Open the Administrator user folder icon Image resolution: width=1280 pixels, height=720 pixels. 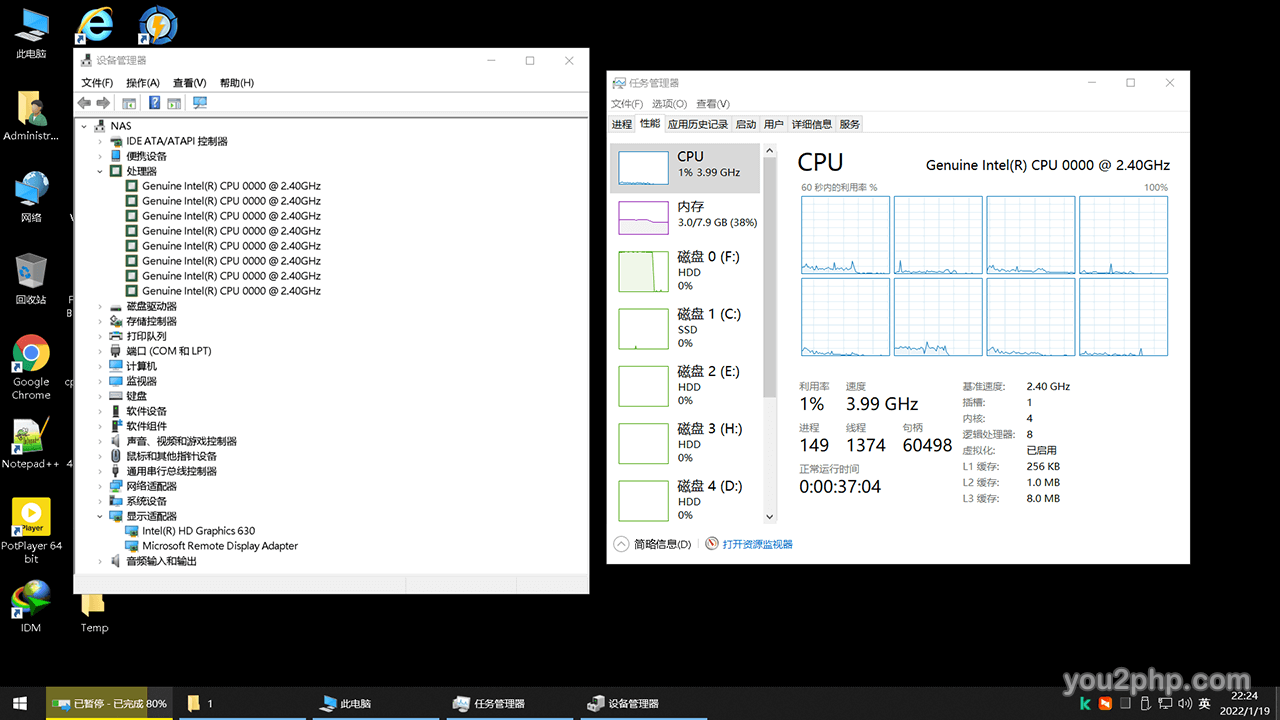coord(31,116)
